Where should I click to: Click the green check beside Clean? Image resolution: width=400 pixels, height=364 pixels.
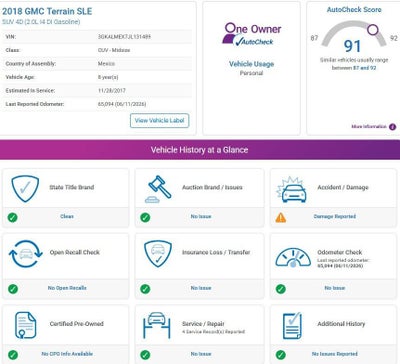(13, 218)
